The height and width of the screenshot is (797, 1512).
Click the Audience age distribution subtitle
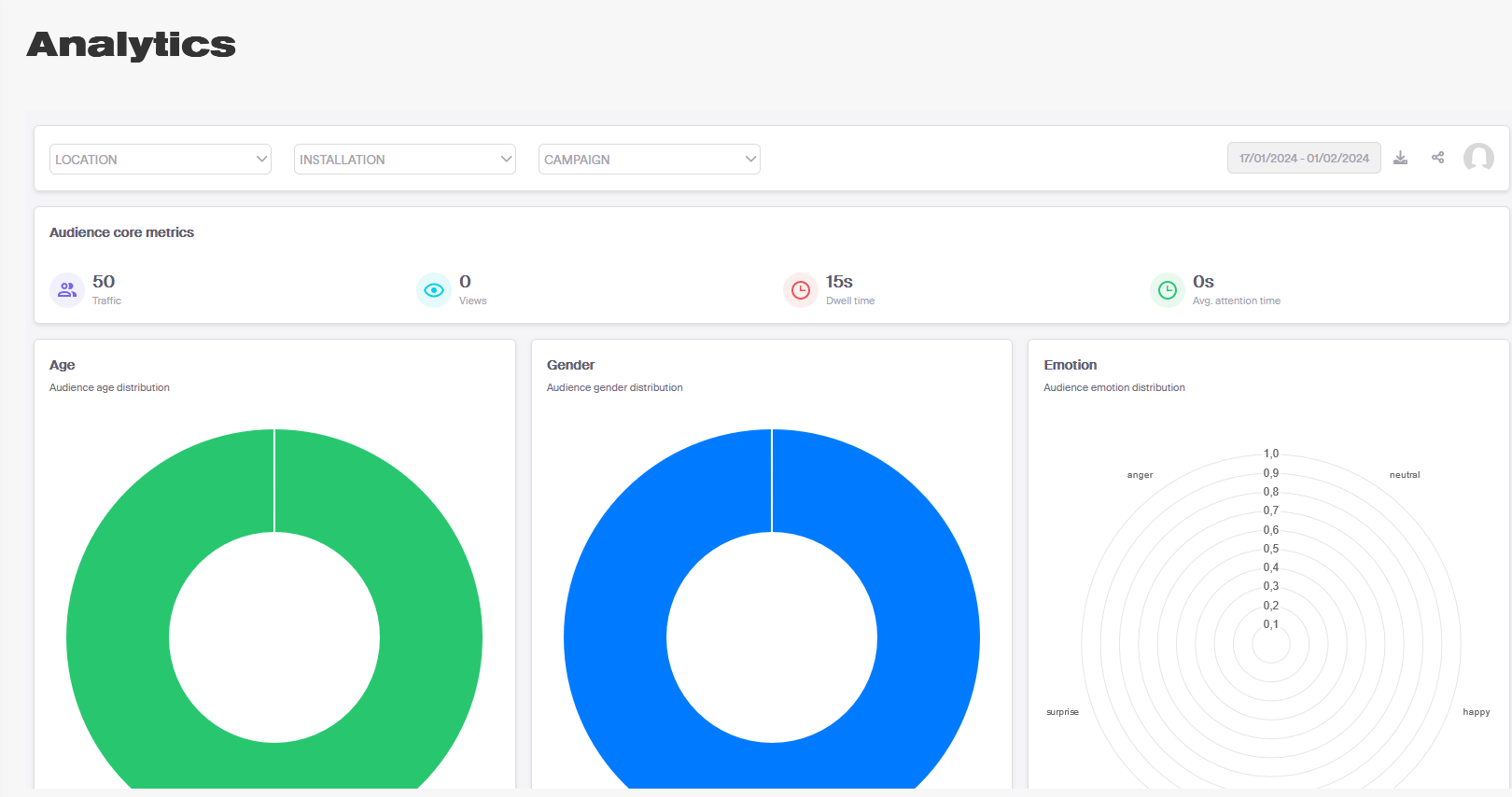[x=109, y=387]
